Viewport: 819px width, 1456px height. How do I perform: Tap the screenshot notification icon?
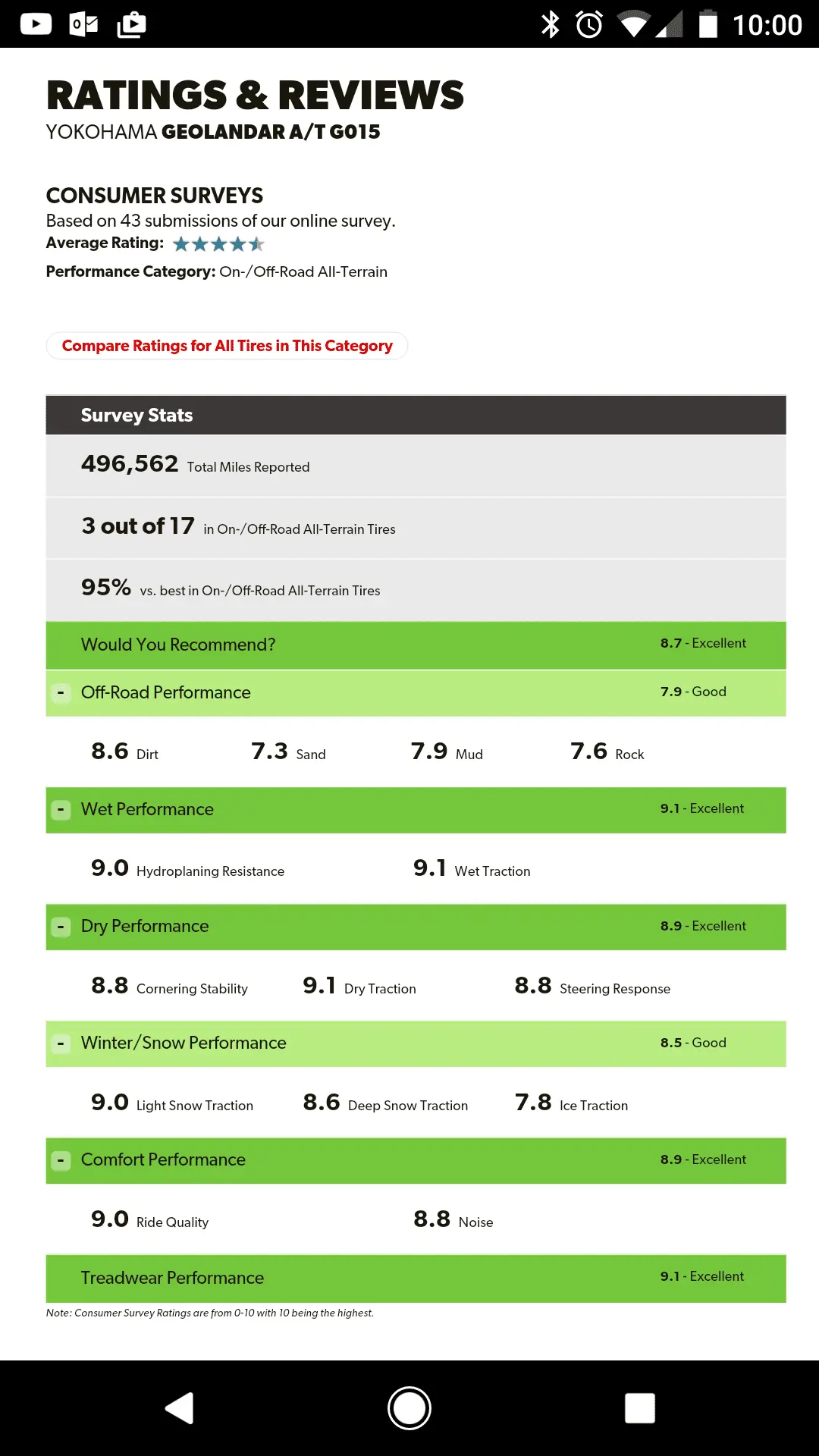[x=131, y=24]
